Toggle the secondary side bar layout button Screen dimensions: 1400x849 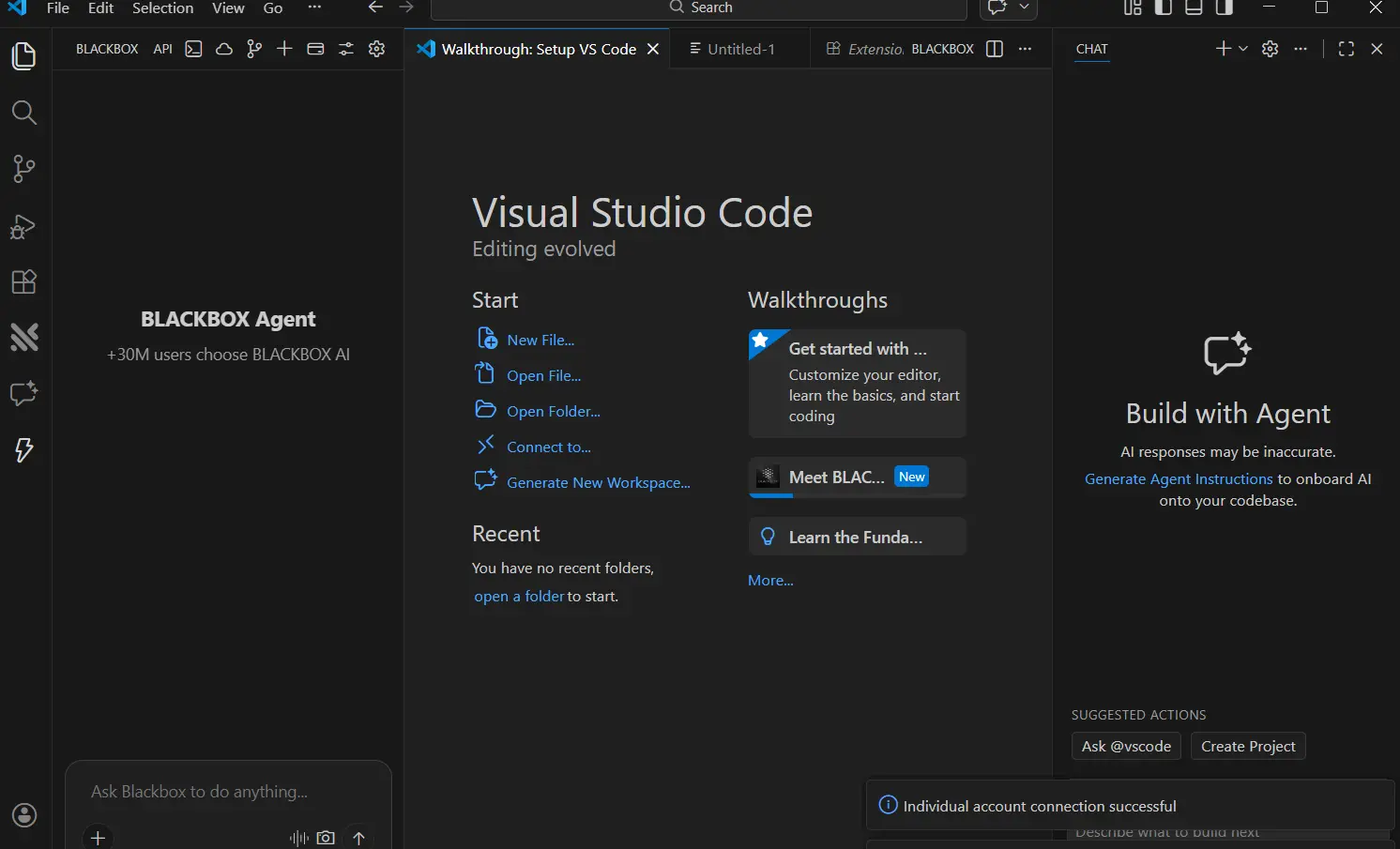[x=1224, y=8]
